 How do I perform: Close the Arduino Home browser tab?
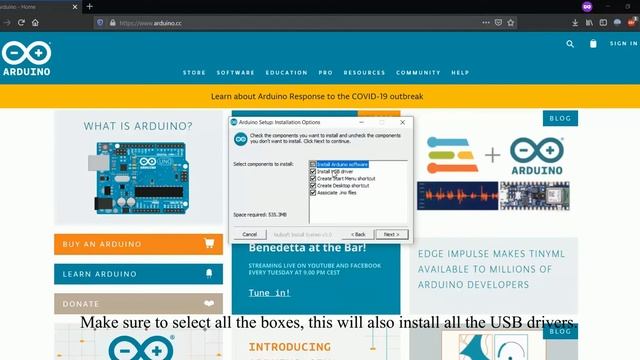(x=75, y=7)
